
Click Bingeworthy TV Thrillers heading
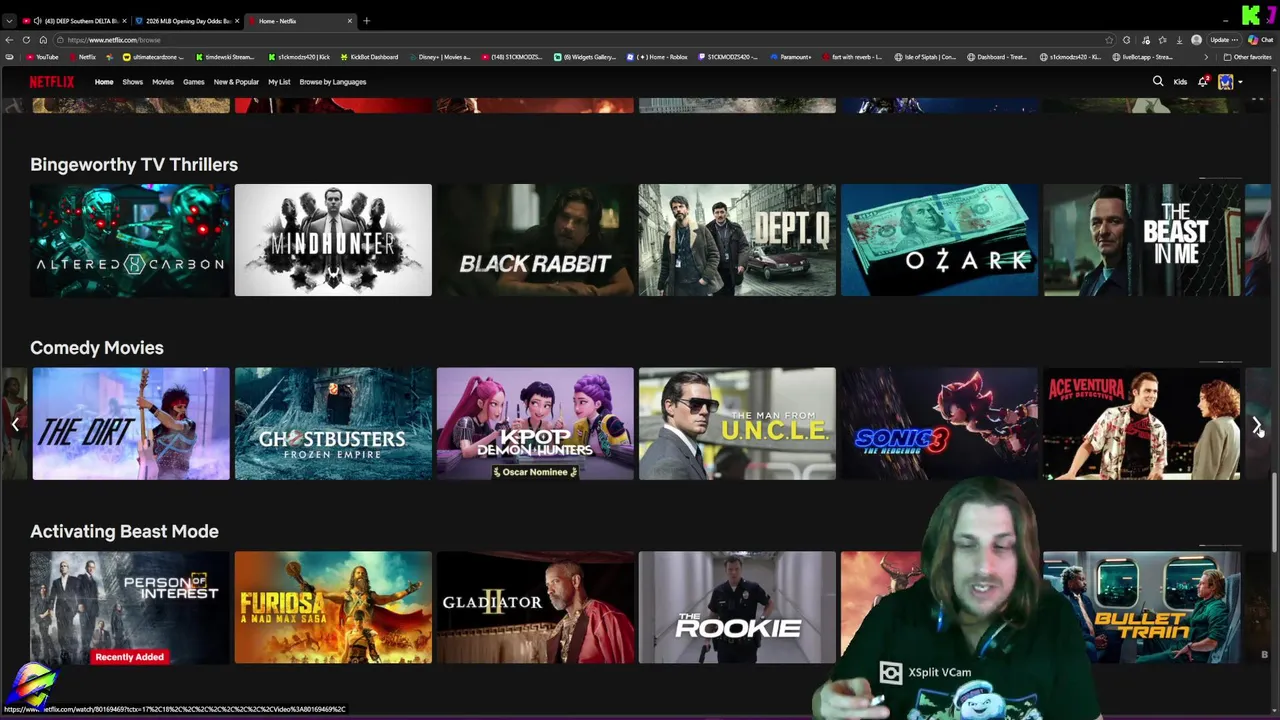pos(134,165)
